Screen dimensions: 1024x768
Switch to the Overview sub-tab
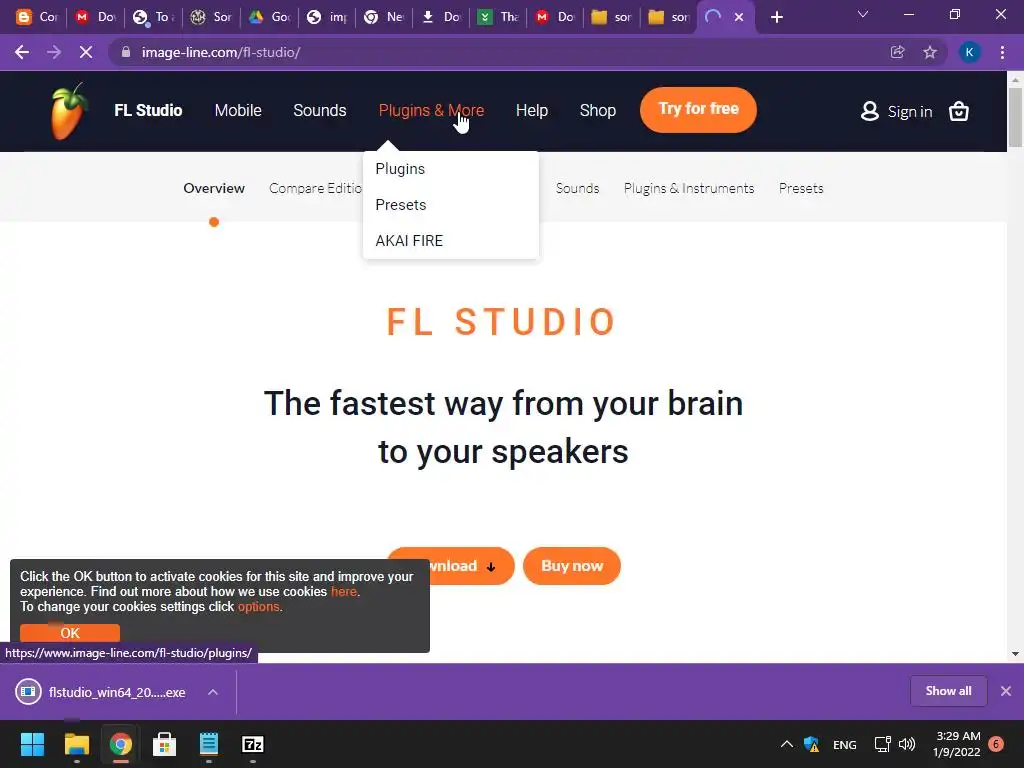tap(214, 188)
